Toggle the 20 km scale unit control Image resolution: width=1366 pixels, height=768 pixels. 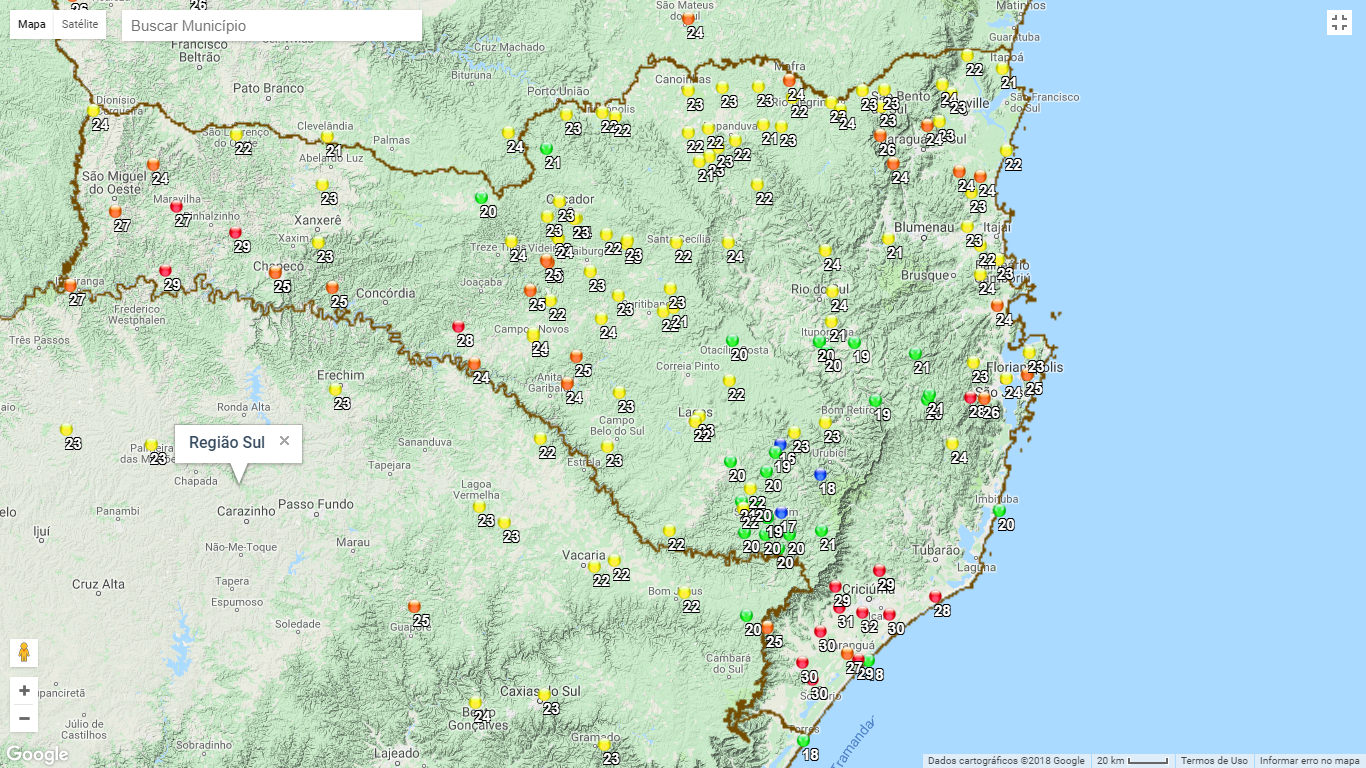click(1132, 761)
